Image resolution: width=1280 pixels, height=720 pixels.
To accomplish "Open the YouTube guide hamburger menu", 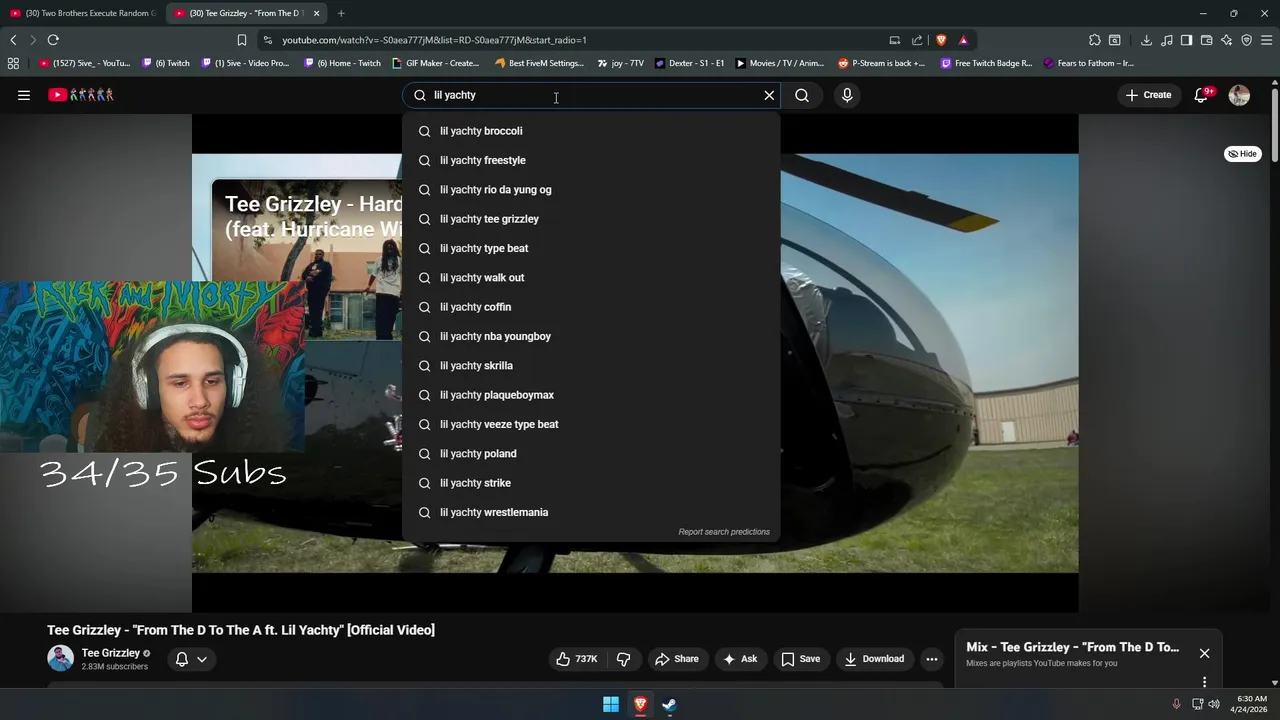I will click(24, 95).
